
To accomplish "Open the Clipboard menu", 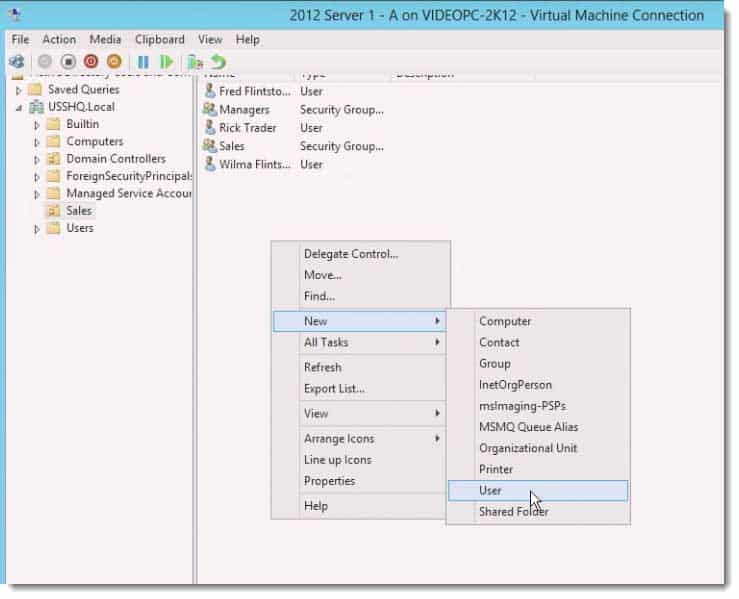I will point(159,40).
